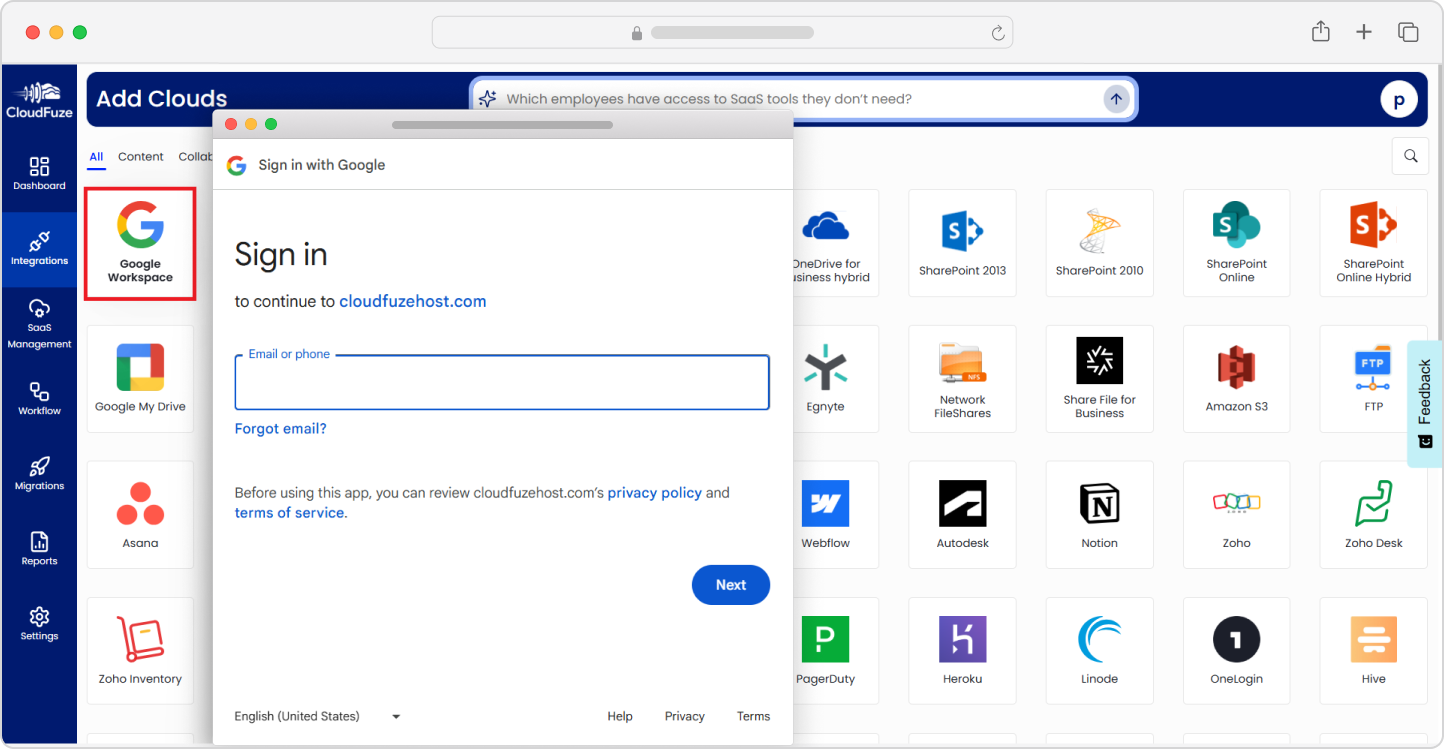The width and height of the screenshot is (1444, 749).
Task: Click Terms in sign-in footer
Action: [x=754, y=716]
